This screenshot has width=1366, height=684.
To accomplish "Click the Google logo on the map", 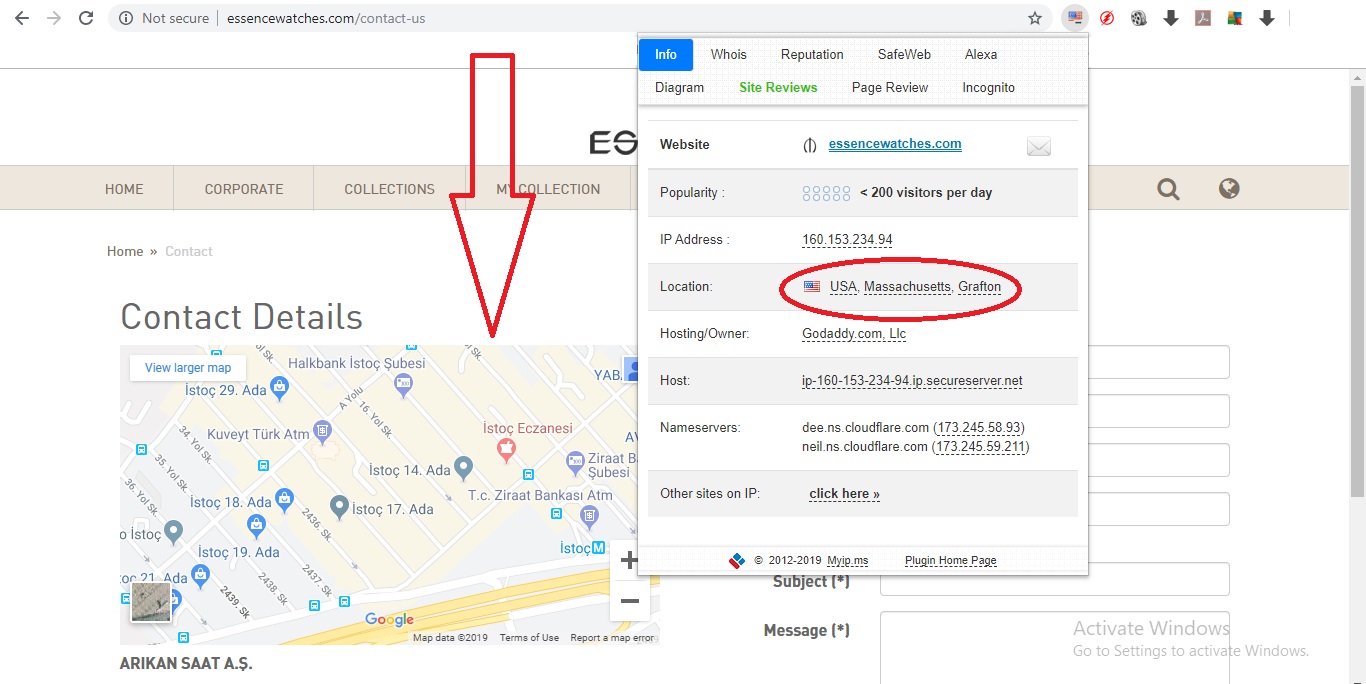I will click(389, 620).
